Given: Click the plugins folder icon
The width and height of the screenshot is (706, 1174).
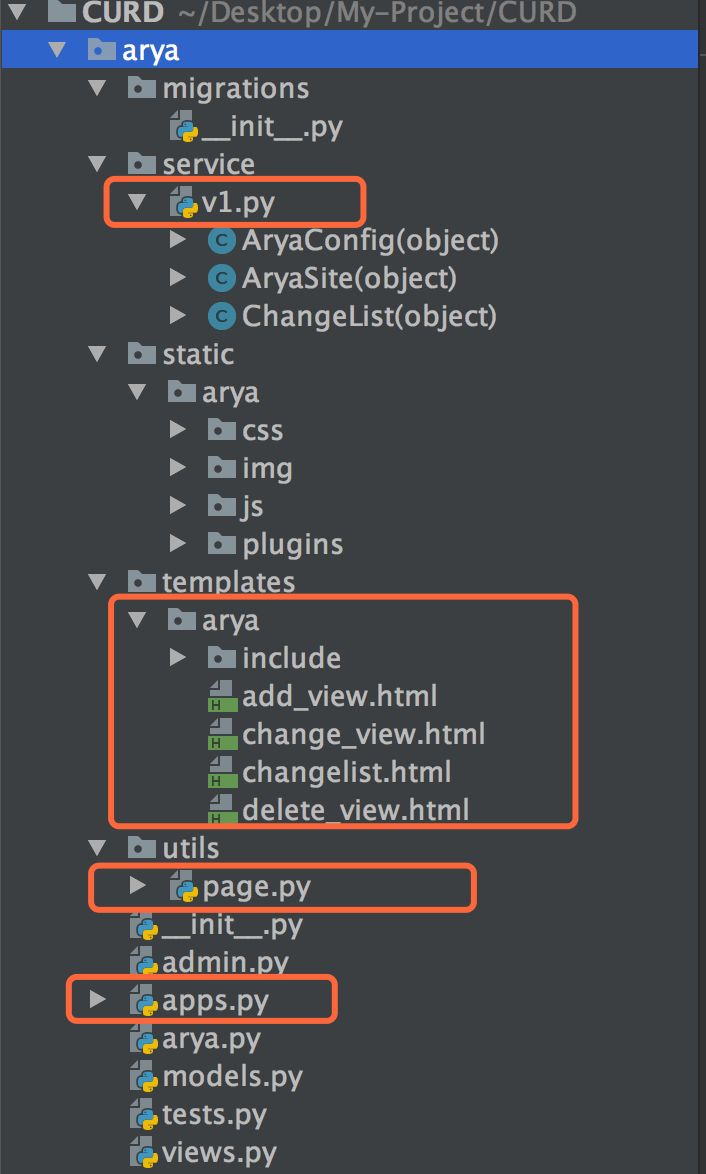Looking at the screenshot, I should point(221,544).
